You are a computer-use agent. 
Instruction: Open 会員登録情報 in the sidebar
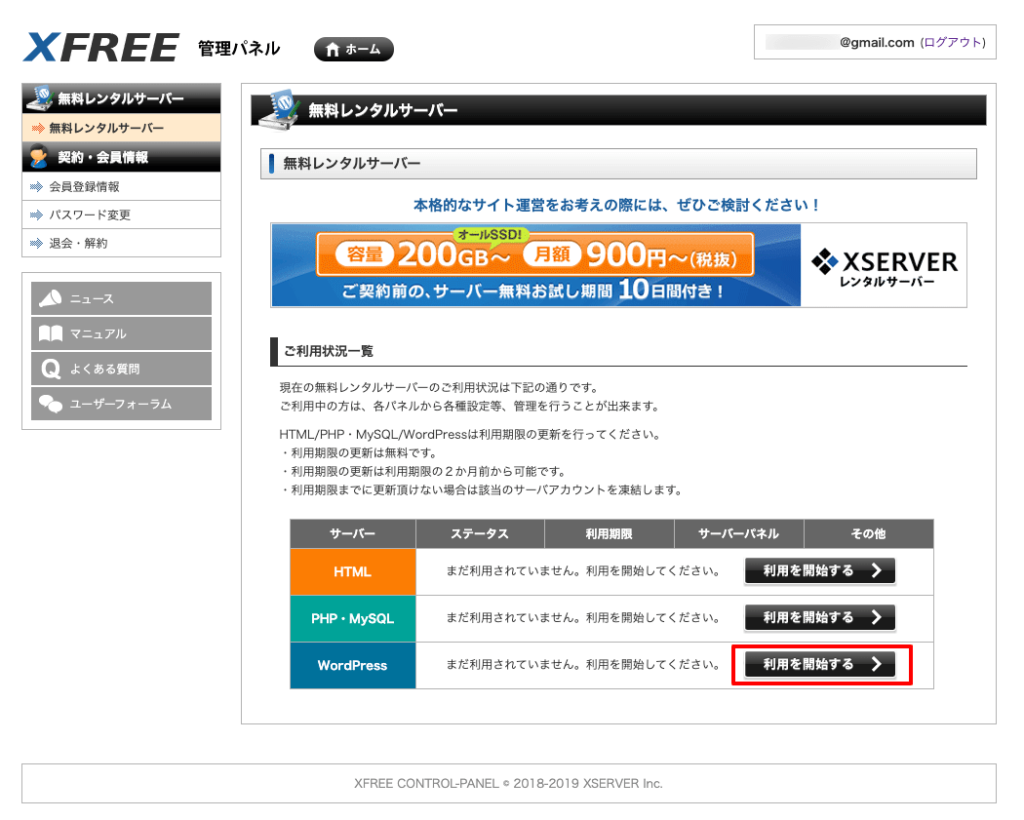(x=121, y=187)
